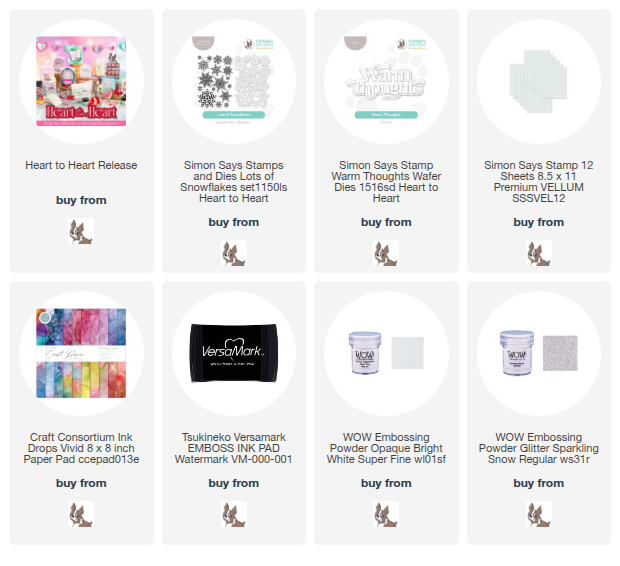The image size is (620, 566).
Task: Click the store icon under Warm Thoughts Wafer Dies
Action: point(386,253)
